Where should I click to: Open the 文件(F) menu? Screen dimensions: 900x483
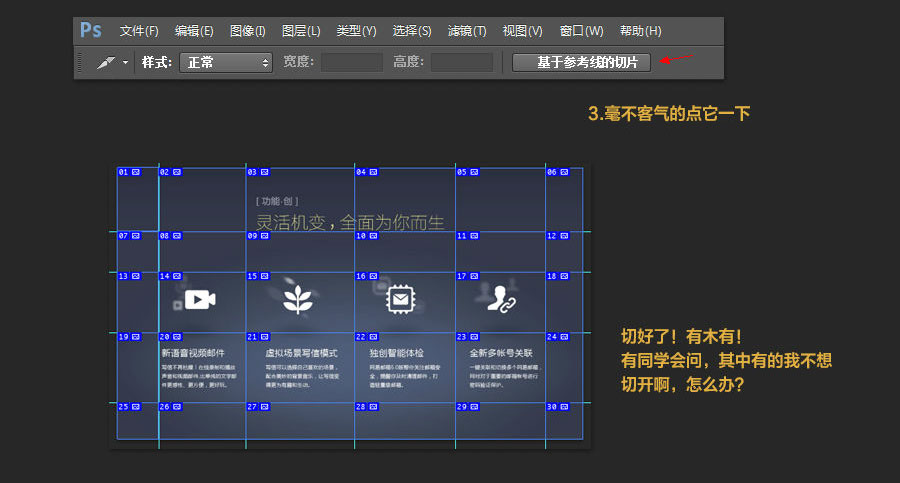point(139,31)
